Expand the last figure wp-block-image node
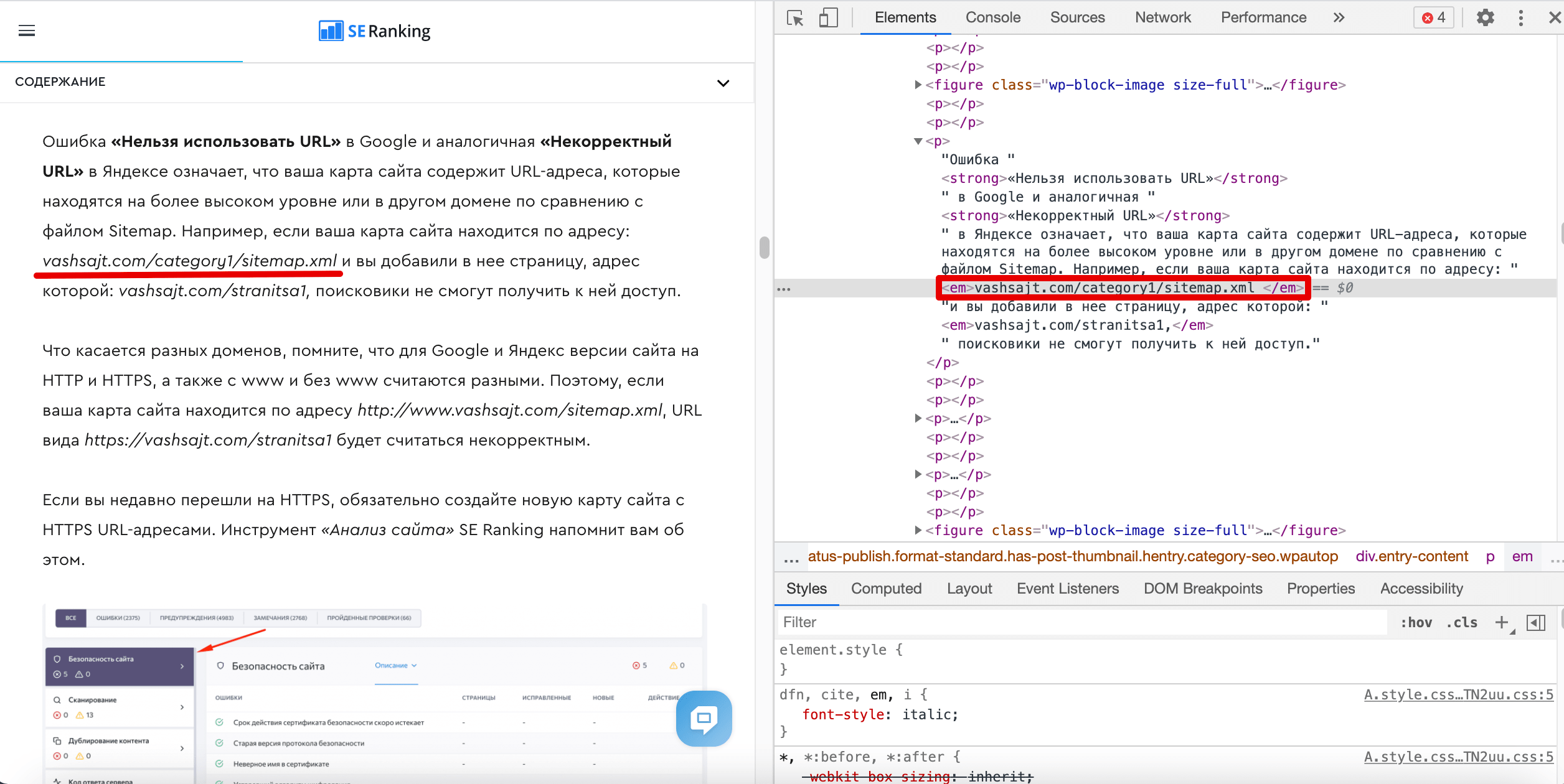This screenshot has width=1564, height=784. click(918, 530)
